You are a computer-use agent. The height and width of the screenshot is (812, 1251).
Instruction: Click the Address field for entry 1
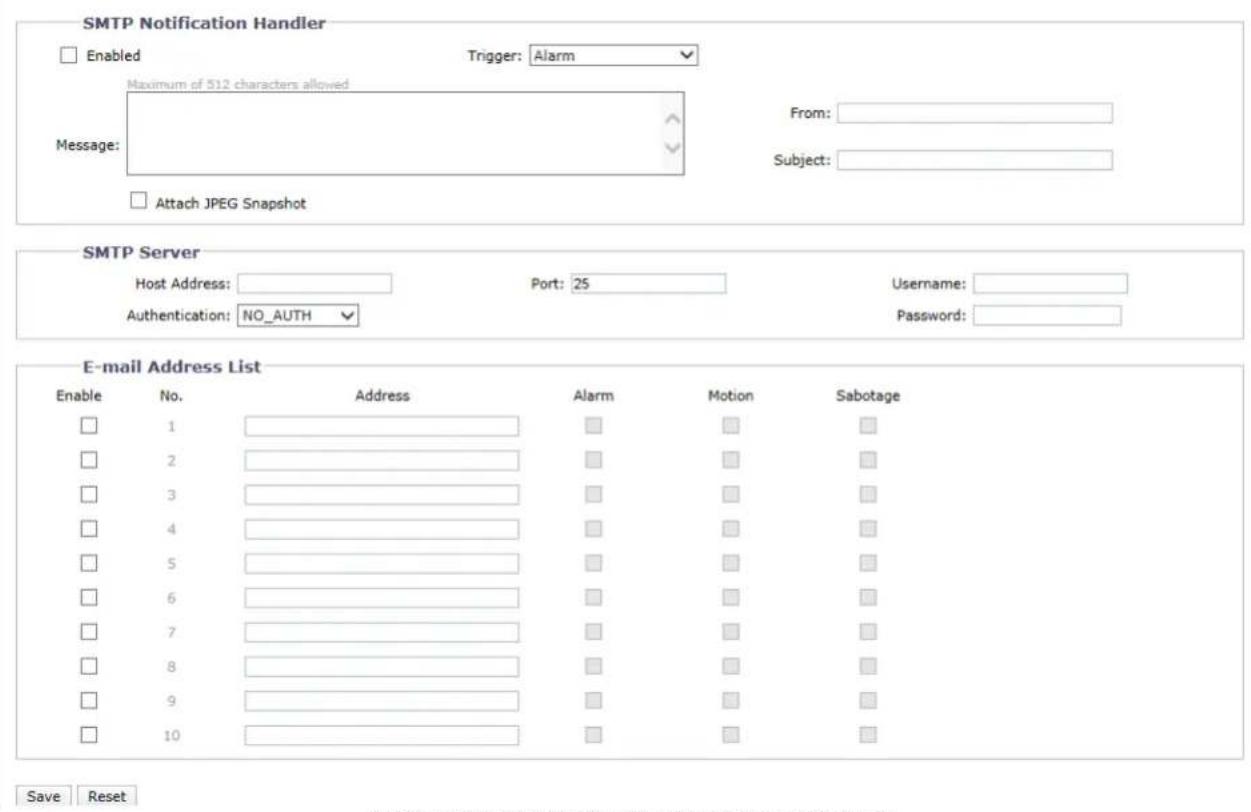tap(382, 426)
